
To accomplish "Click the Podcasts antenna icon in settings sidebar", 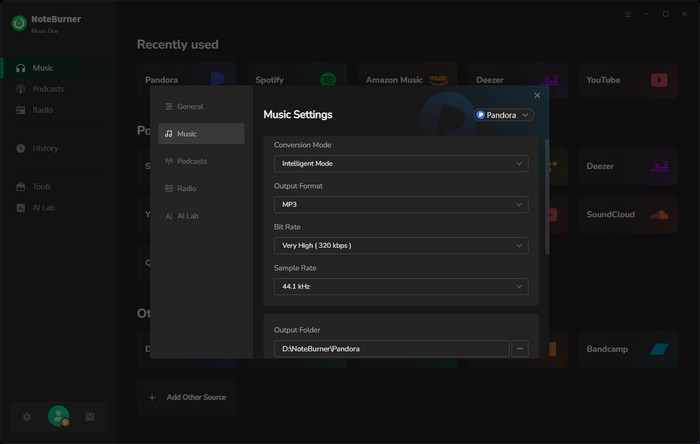I will point(169,161).
